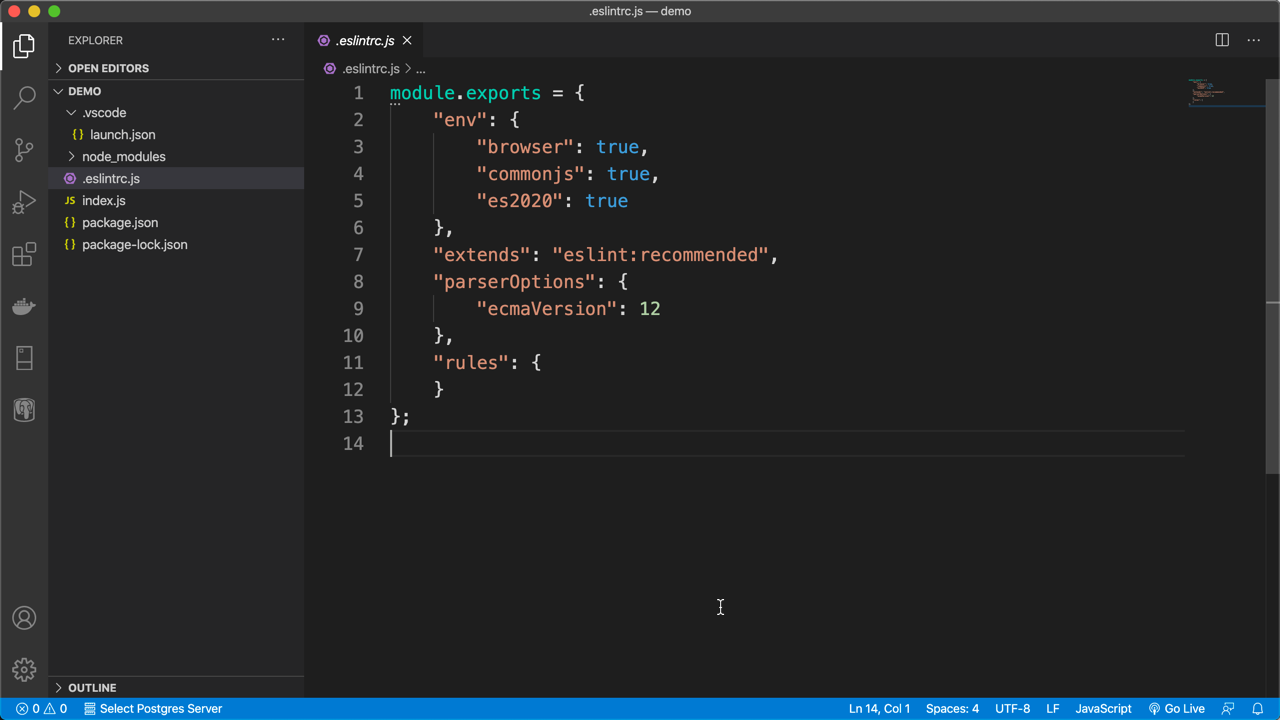Open the Accounts menu icon
This screenshot has height=720, width=1280.
click(24, 618)
